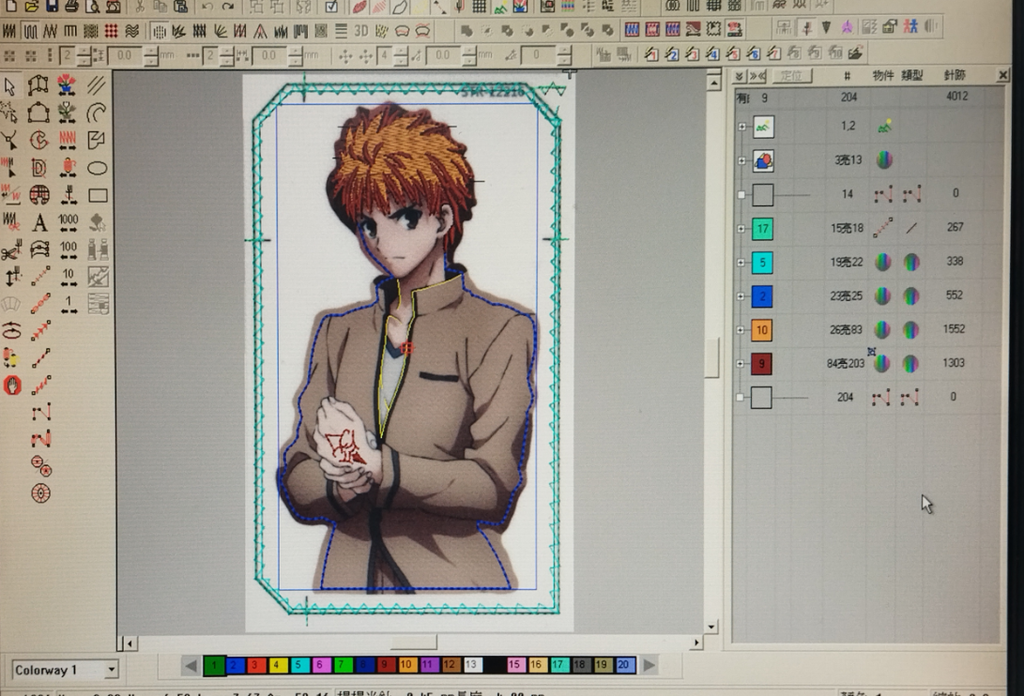This screenshot has width=1024, height=696.
Task: Toggle the checkmark options icon
Action: (x=331, y=7)
